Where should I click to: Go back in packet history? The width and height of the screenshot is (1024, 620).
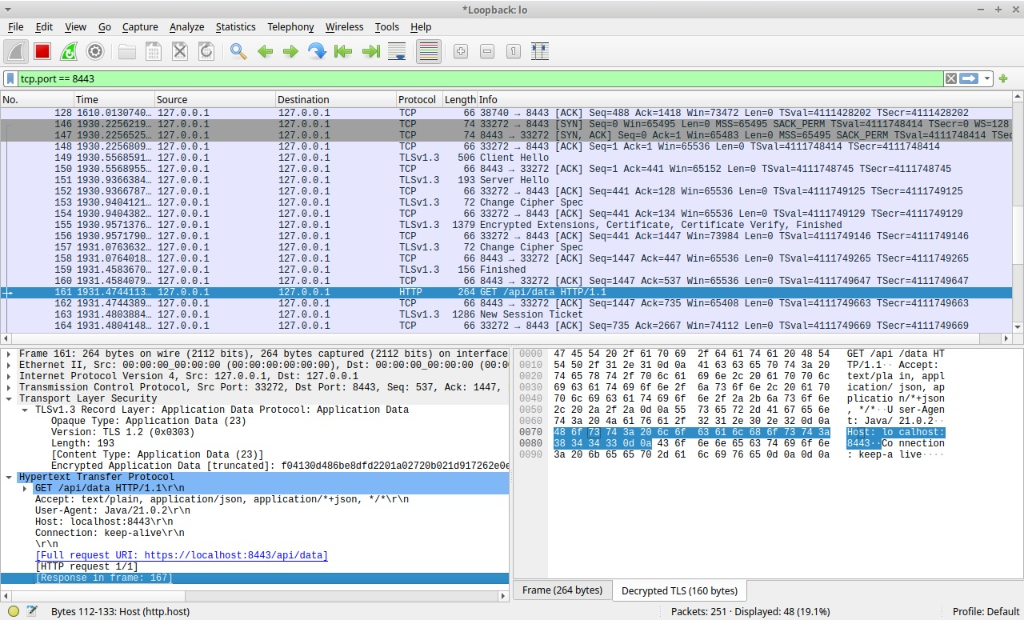point(264,51)
